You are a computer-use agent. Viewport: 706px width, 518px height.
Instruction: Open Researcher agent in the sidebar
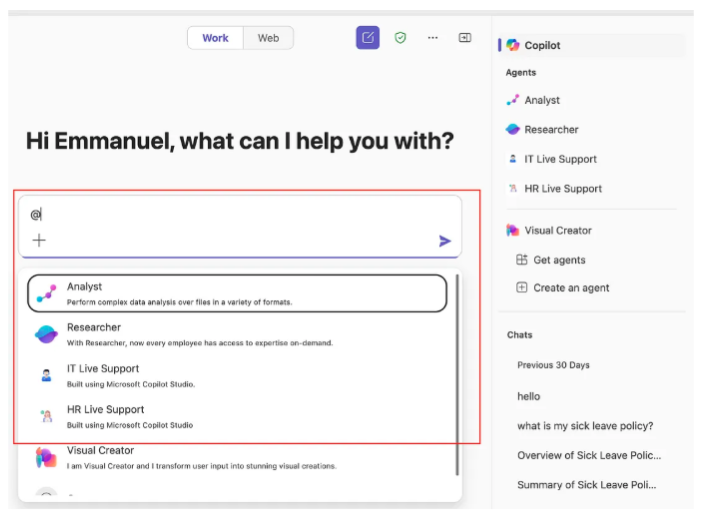pos(551,129)
